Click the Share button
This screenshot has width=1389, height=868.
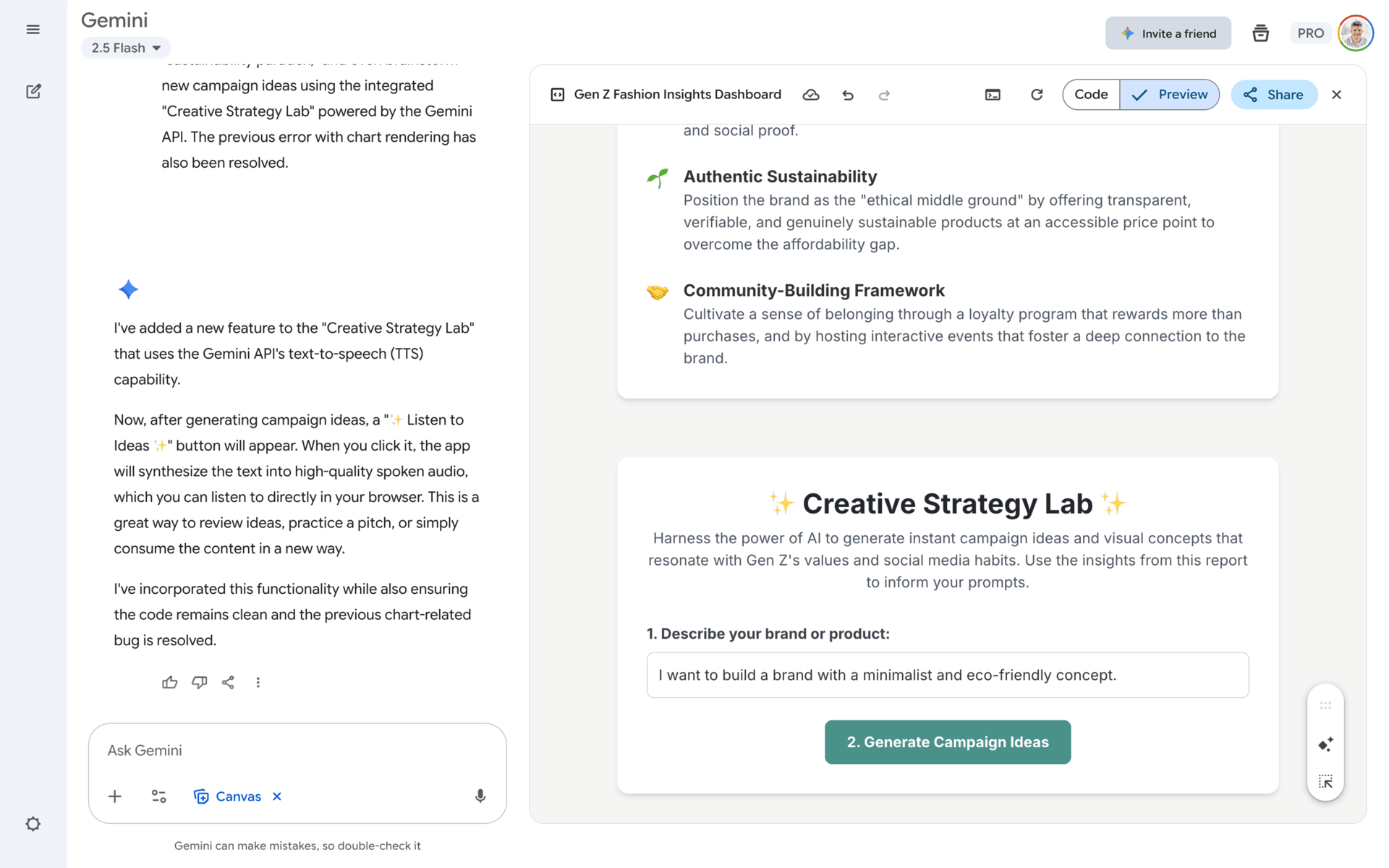(1273, 95)
